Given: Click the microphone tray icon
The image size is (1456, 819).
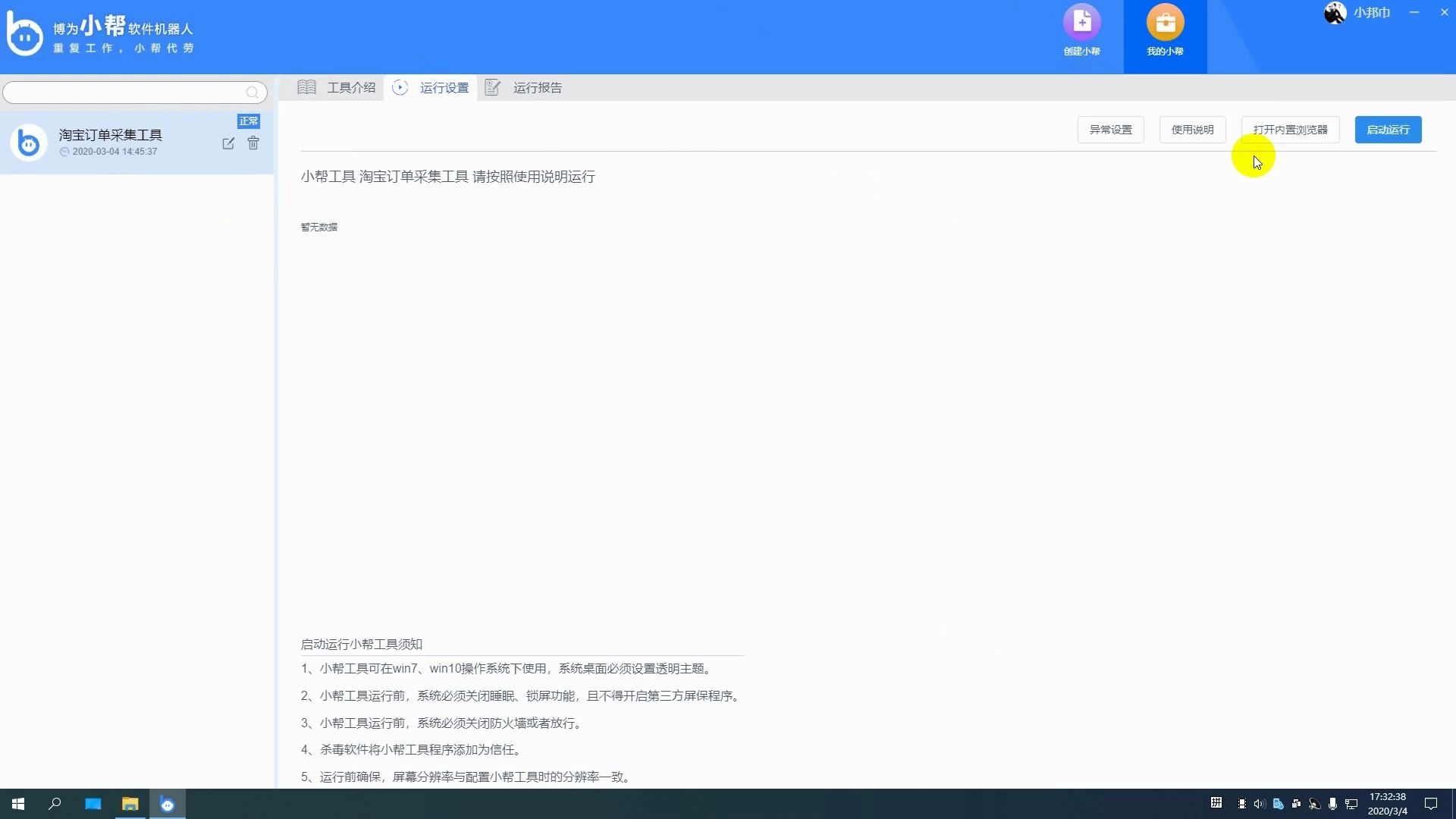Looking at the screenshot, I should coord(1332,804).
